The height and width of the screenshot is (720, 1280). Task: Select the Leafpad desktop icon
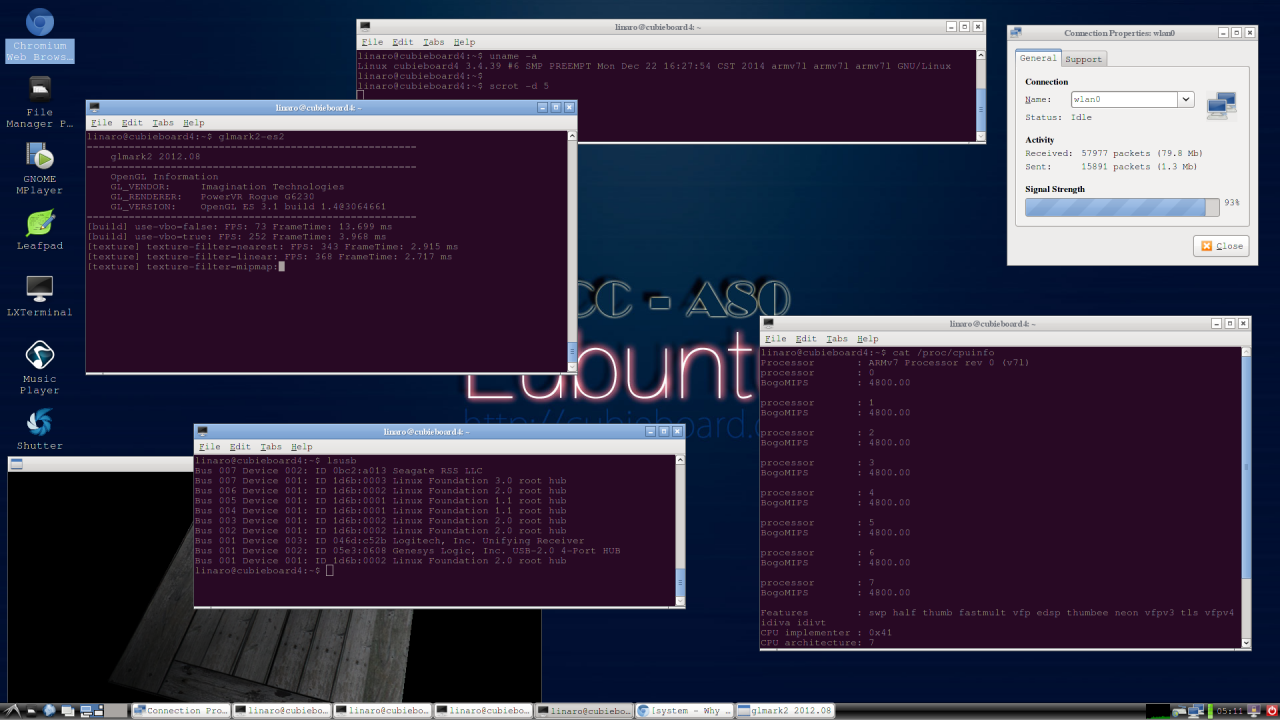click(39, 229)
